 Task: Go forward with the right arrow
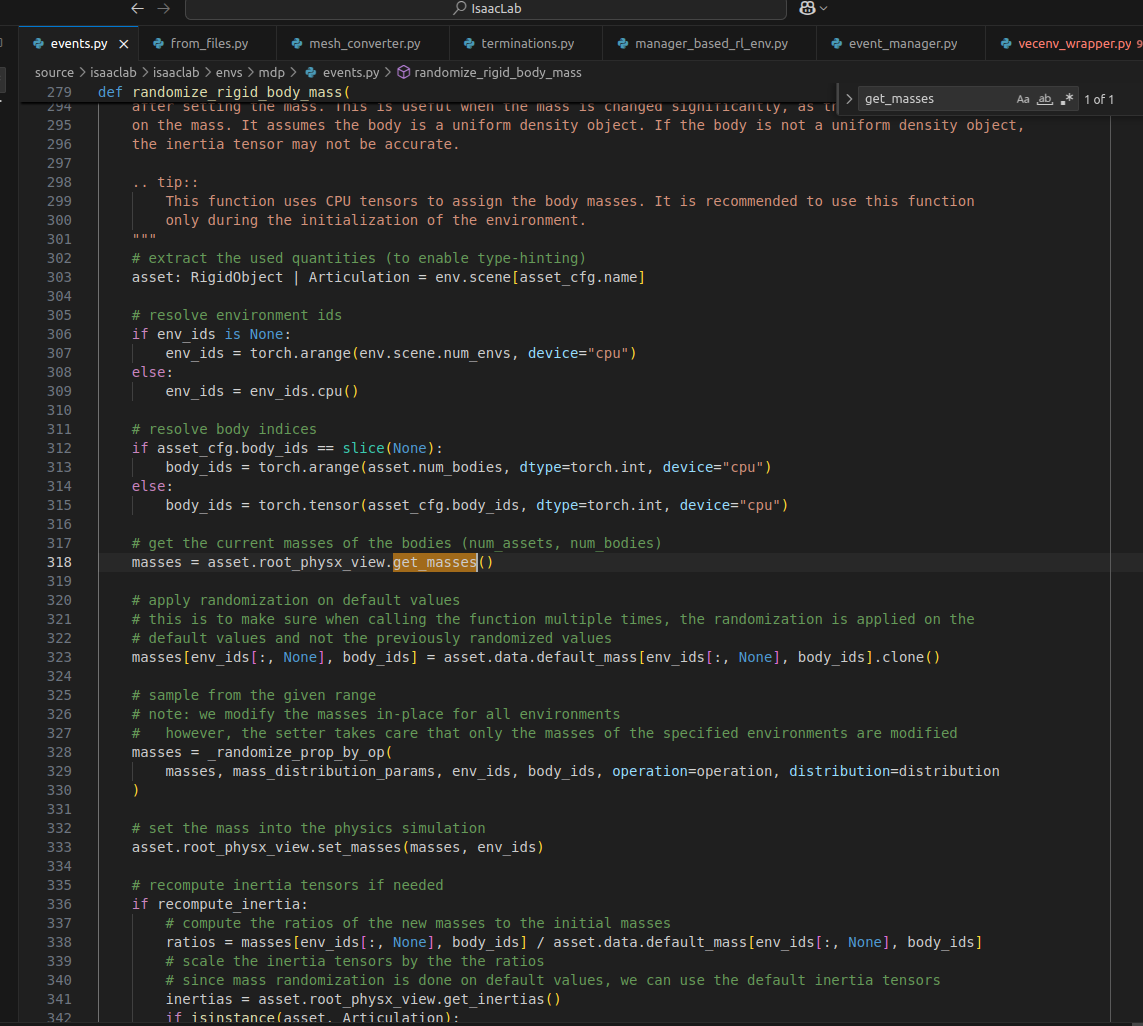[x=164, y=9]
